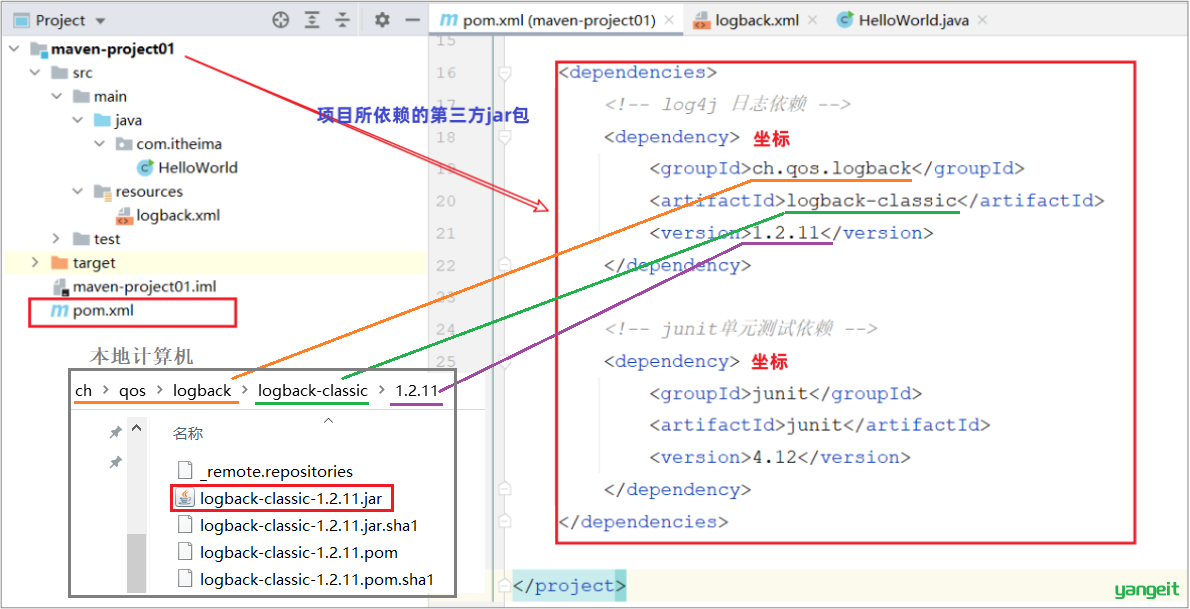Click the Collapse All icon in Project toolbar
The image size is (1190, 609).
343,21
